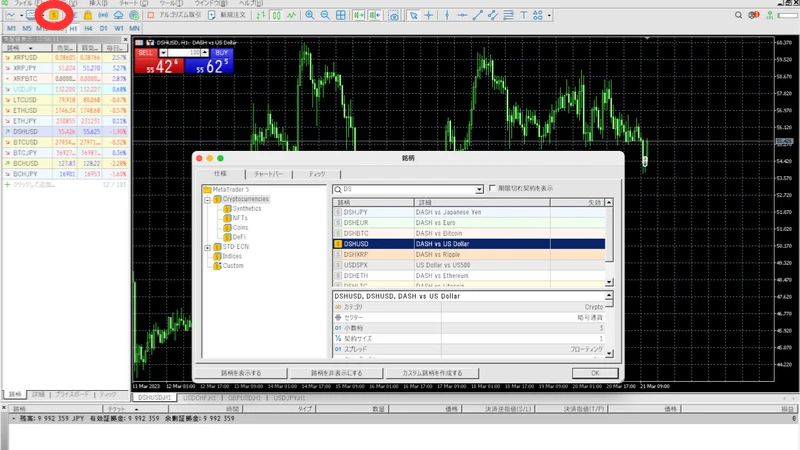Click the search magnifier in the toolbar
This screenshot has height=450, width=800.
click(x=738, y=15)
